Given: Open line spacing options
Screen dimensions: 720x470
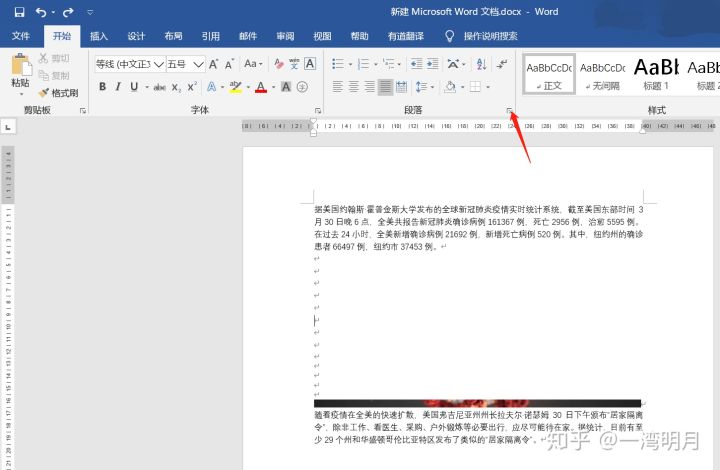Looking at the screenshot, I should coord(421,87).
